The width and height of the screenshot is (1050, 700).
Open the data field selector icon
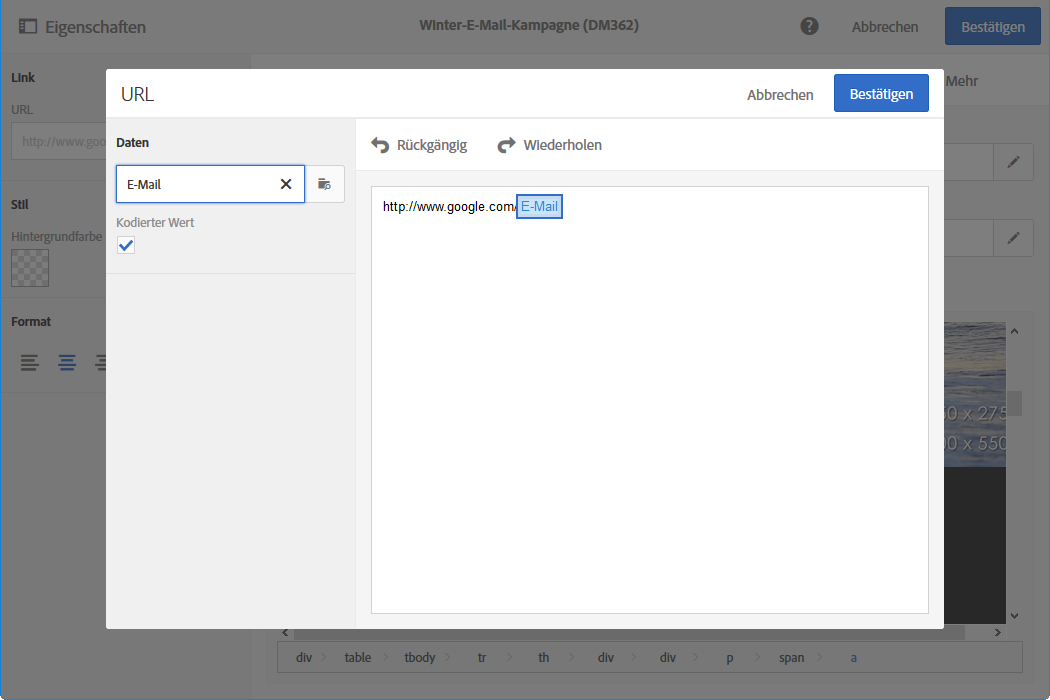point(324,184)
